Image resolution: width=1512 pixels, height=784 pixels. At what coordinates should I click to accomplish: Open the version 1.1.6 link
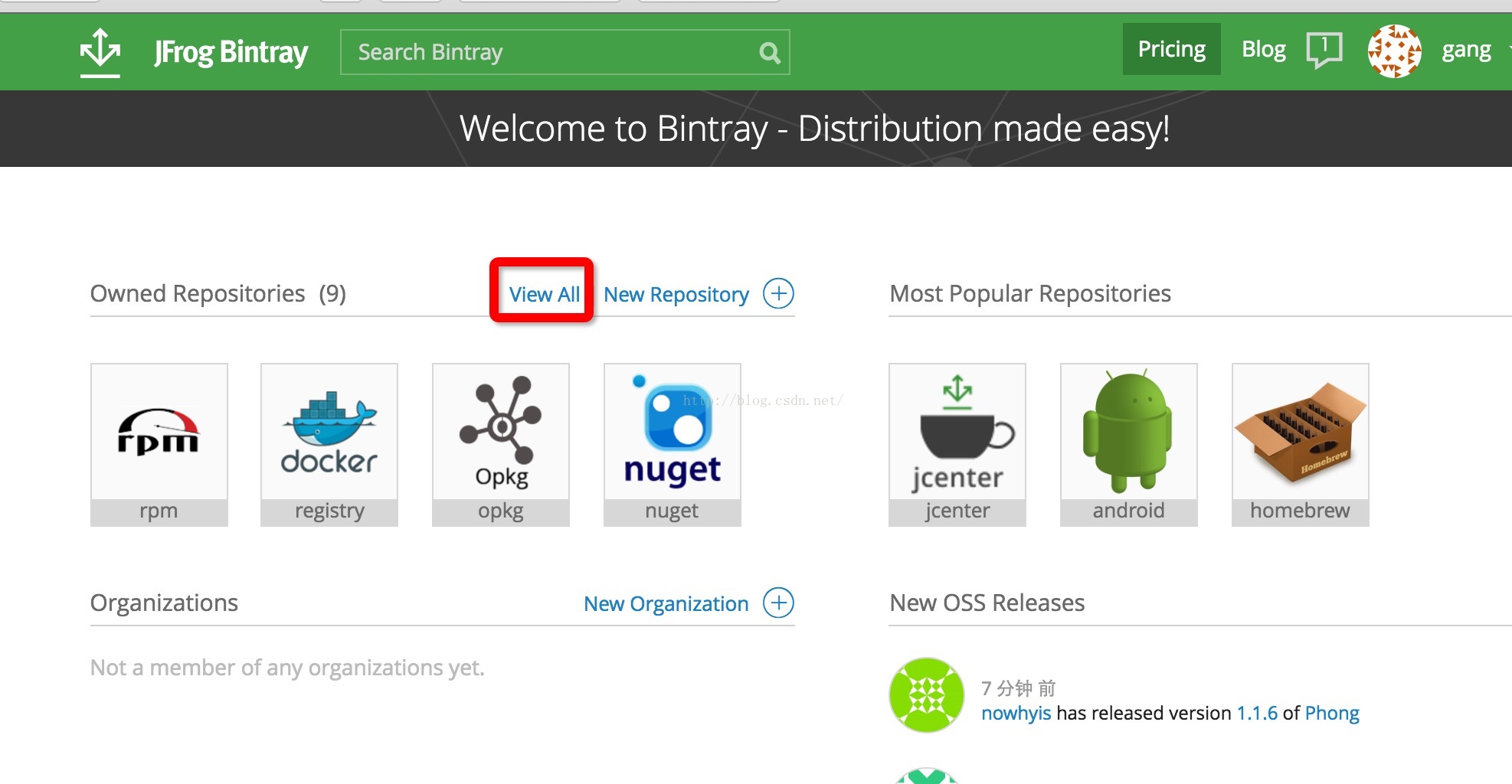coord(1257,713)
